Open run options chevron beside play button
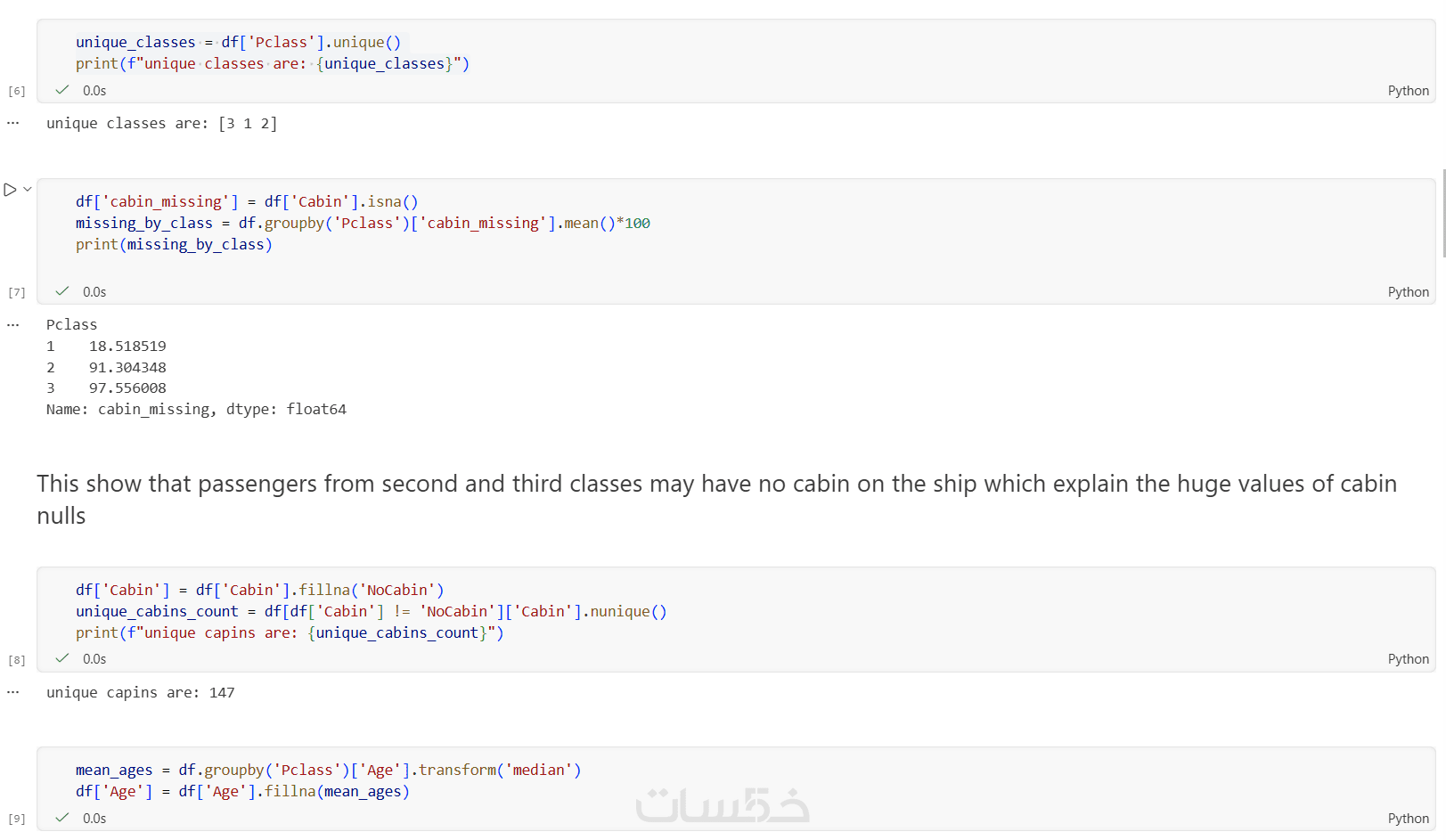The height and width of the screenshot is (840, 1446). [28, 189]
